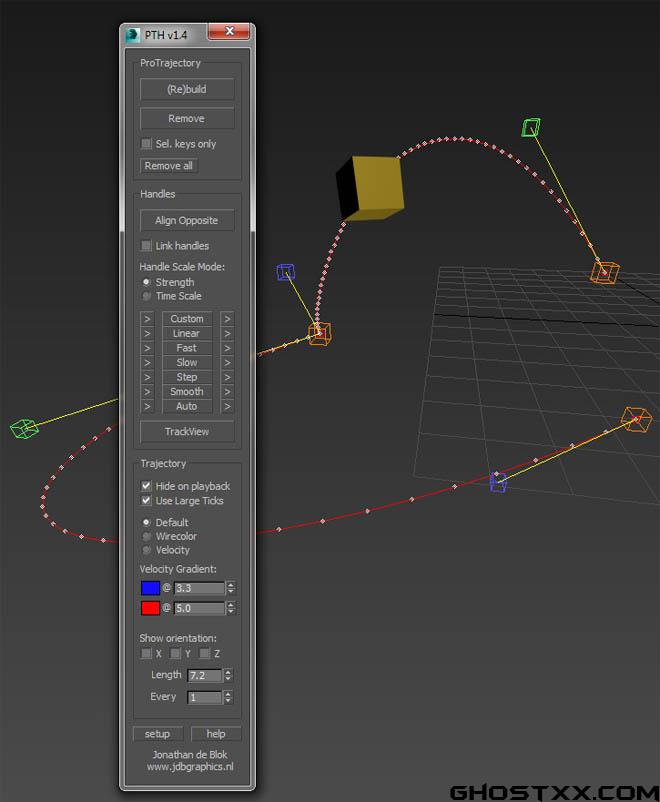
Task: Click left arrow beside Auto
Action: [x=147, y=406]
